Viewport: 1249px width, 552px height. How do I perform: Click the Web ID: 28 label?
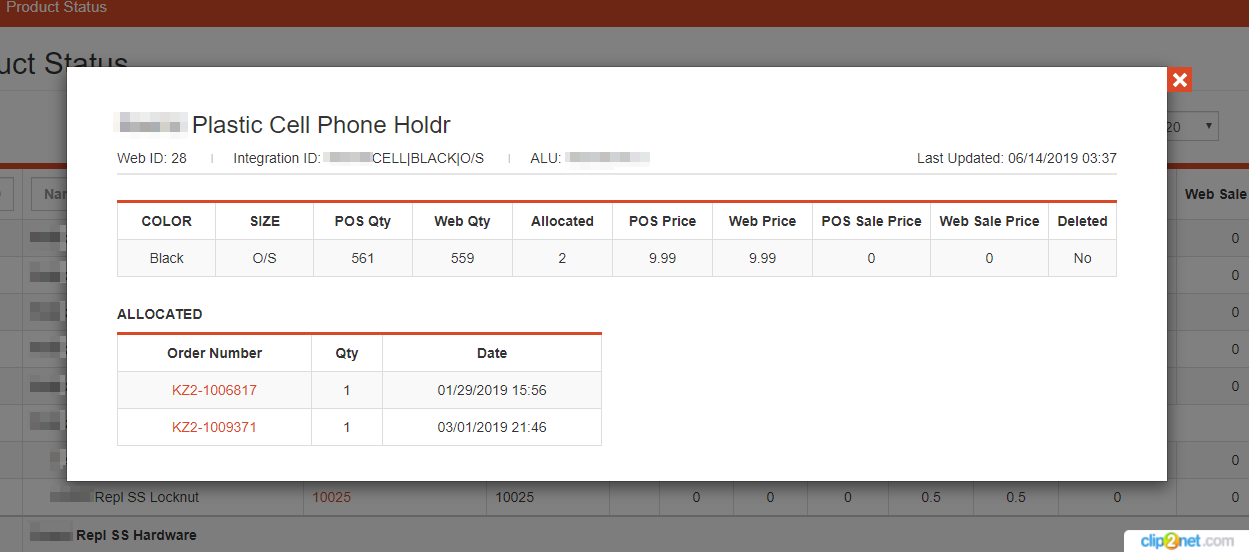152,158
